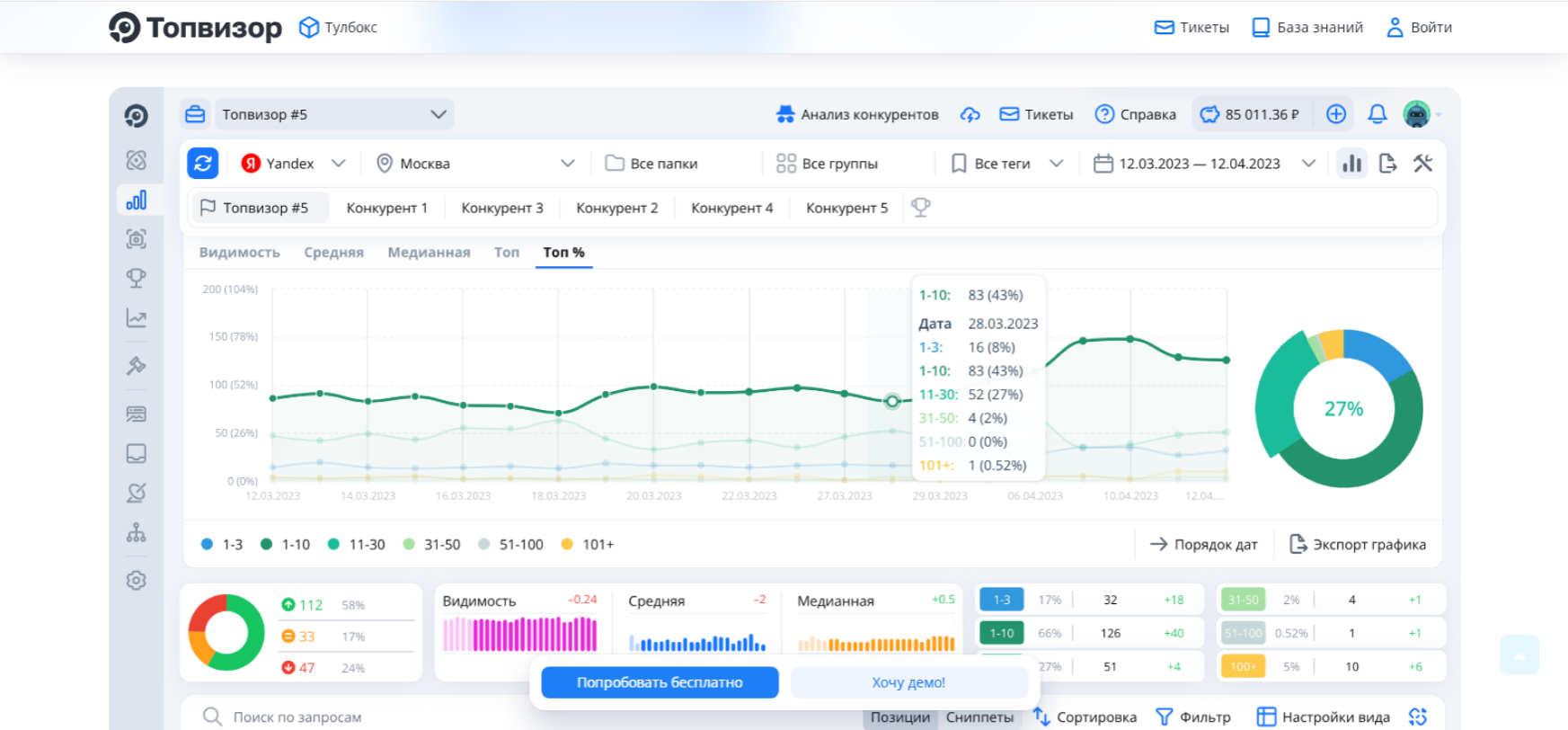1568x730 pixels.
Task: Click the Войти login link
Action: pyautogui.click(x=1420, y=28)
